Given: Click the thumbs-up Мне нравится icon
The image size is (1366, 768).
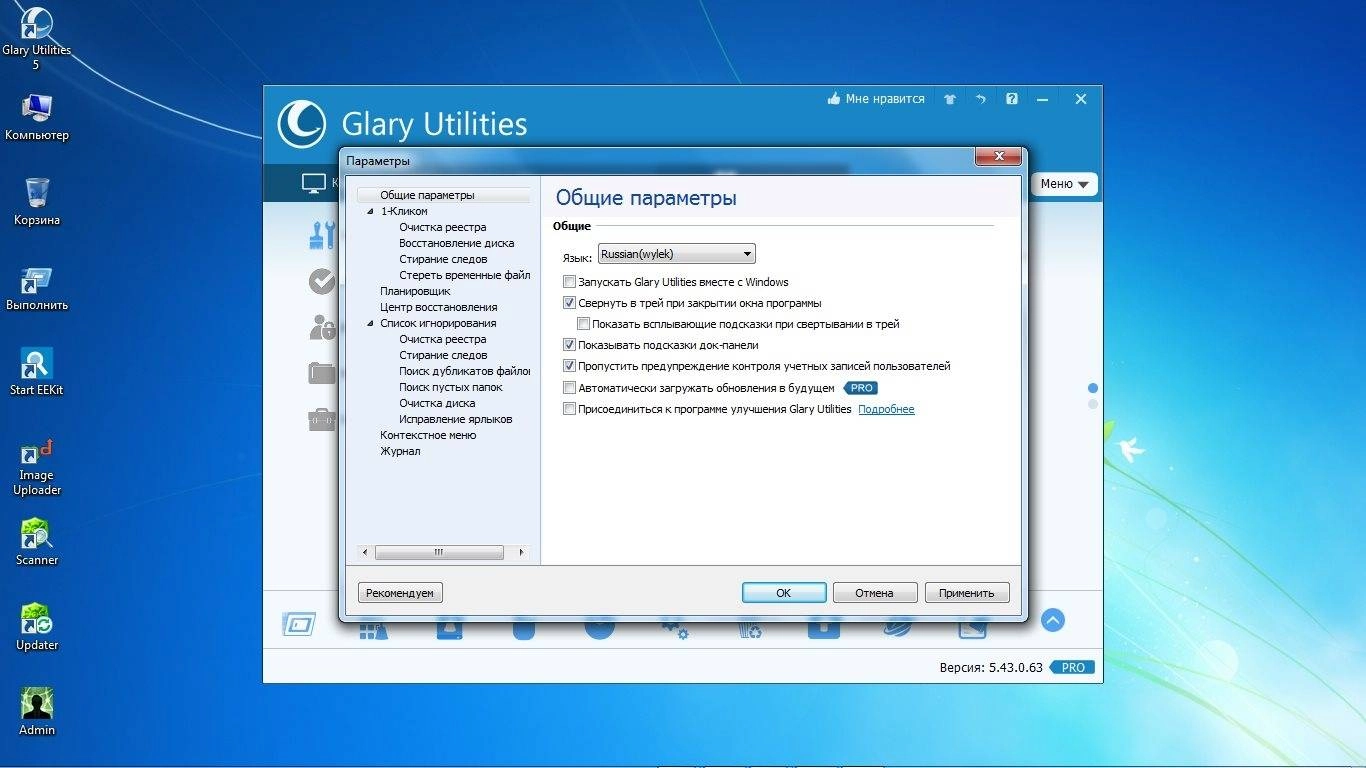Looking at the screenshot, I should [x=834, y=99].
